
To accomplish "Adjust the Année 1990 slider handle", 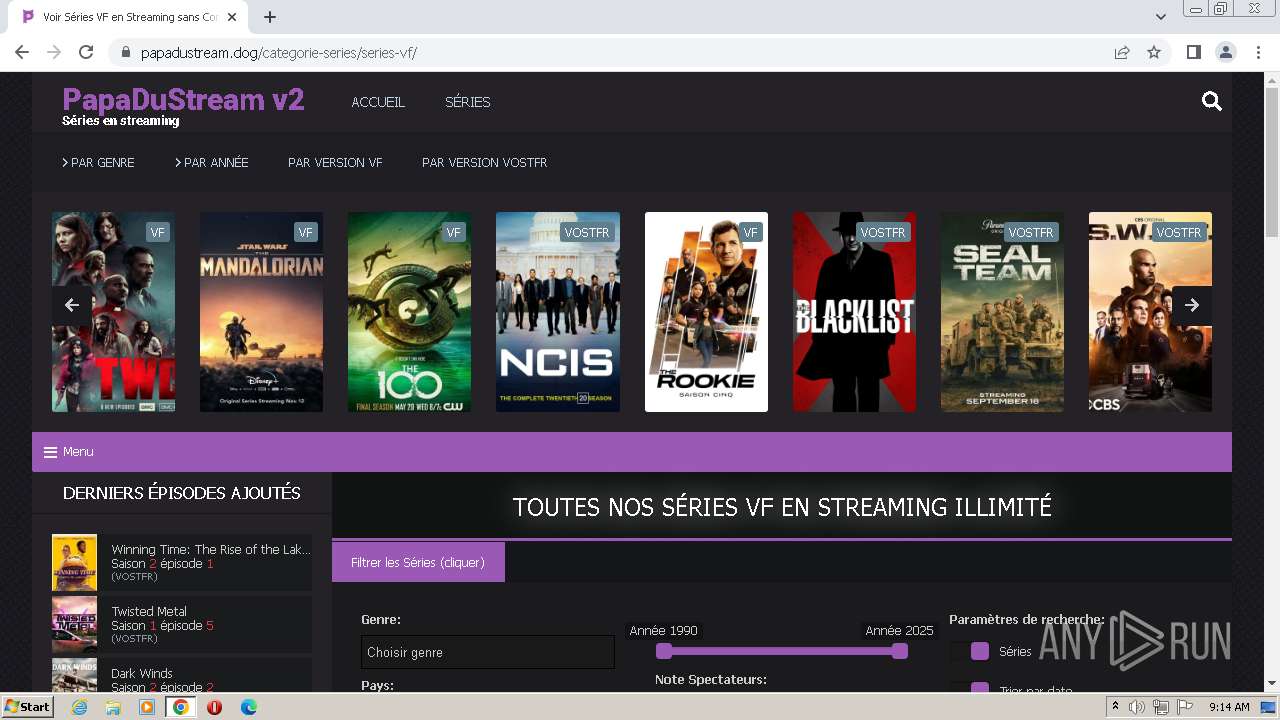I will click(664, 651).
